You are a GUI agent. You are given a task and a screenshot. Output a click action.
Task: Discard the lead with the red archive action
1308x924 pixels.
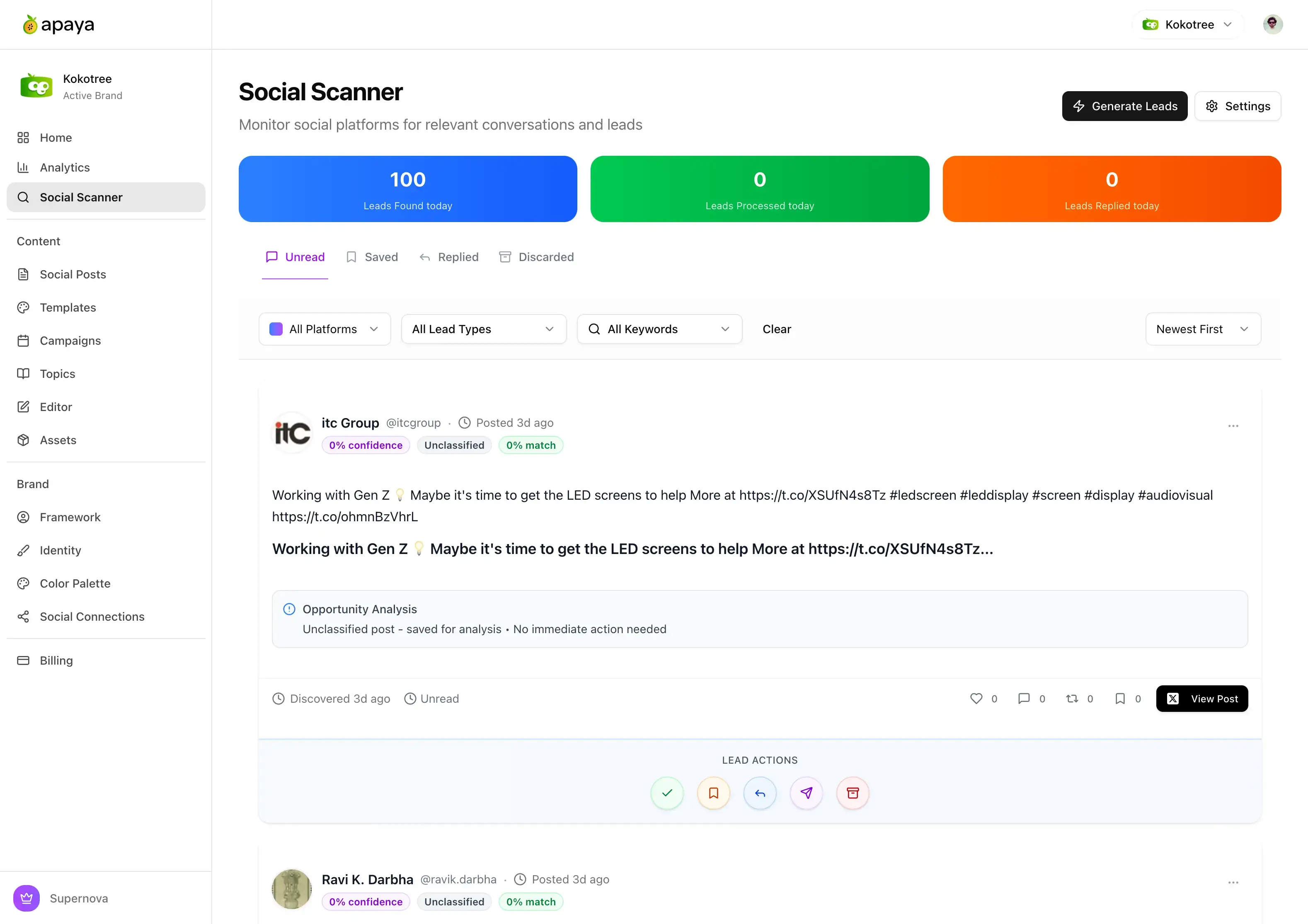coord(852,793)
